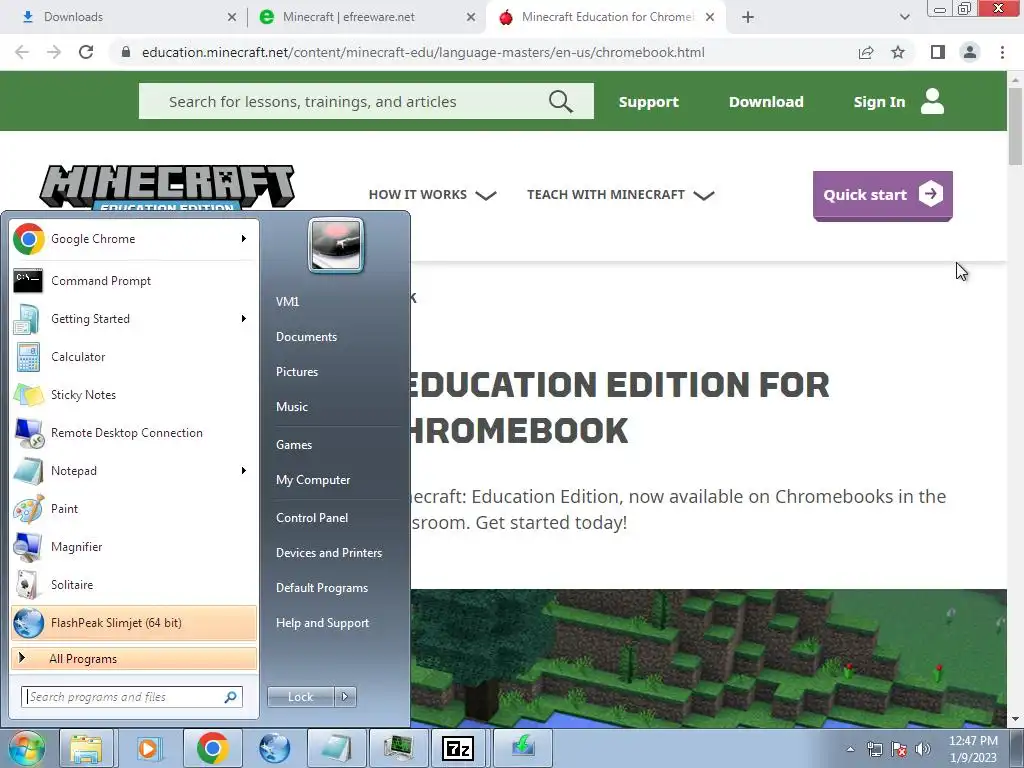This screenshot has height=768, width=1024.
Task: Expand HOW IT WORKS dropdown
Action: [x=432, y=195]
